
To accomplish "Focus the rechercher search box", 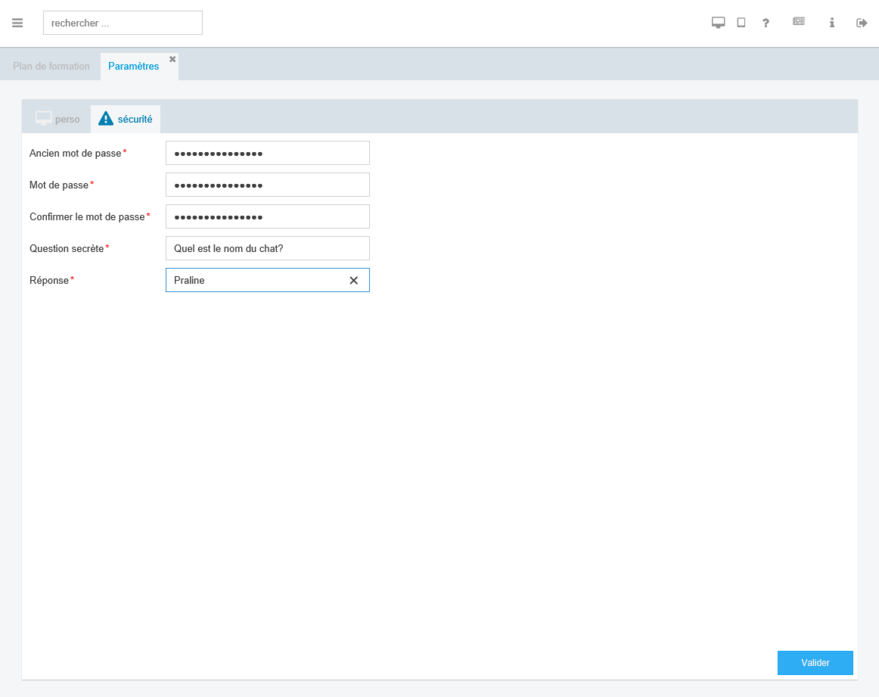I will [122, 23].
